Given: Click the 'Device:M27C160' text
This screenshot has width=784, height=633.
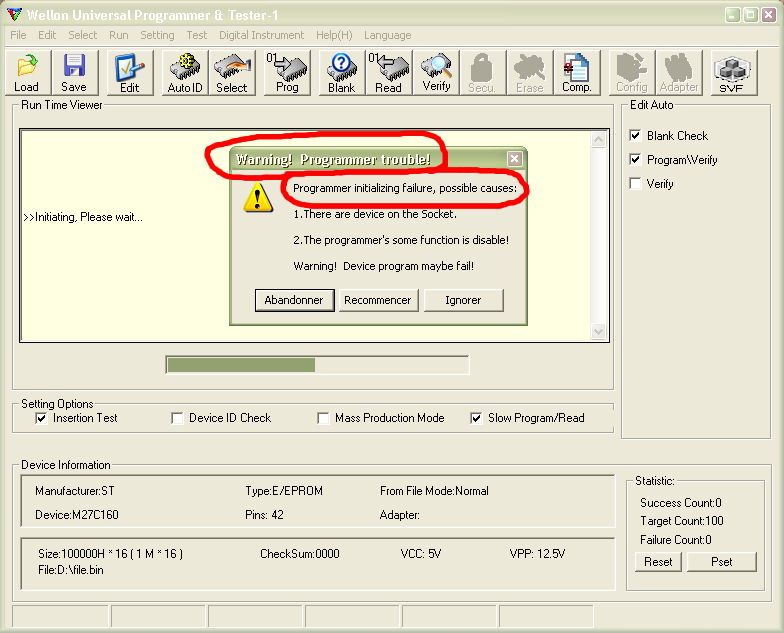Looking at the screenshot, I should click(76, 514).
